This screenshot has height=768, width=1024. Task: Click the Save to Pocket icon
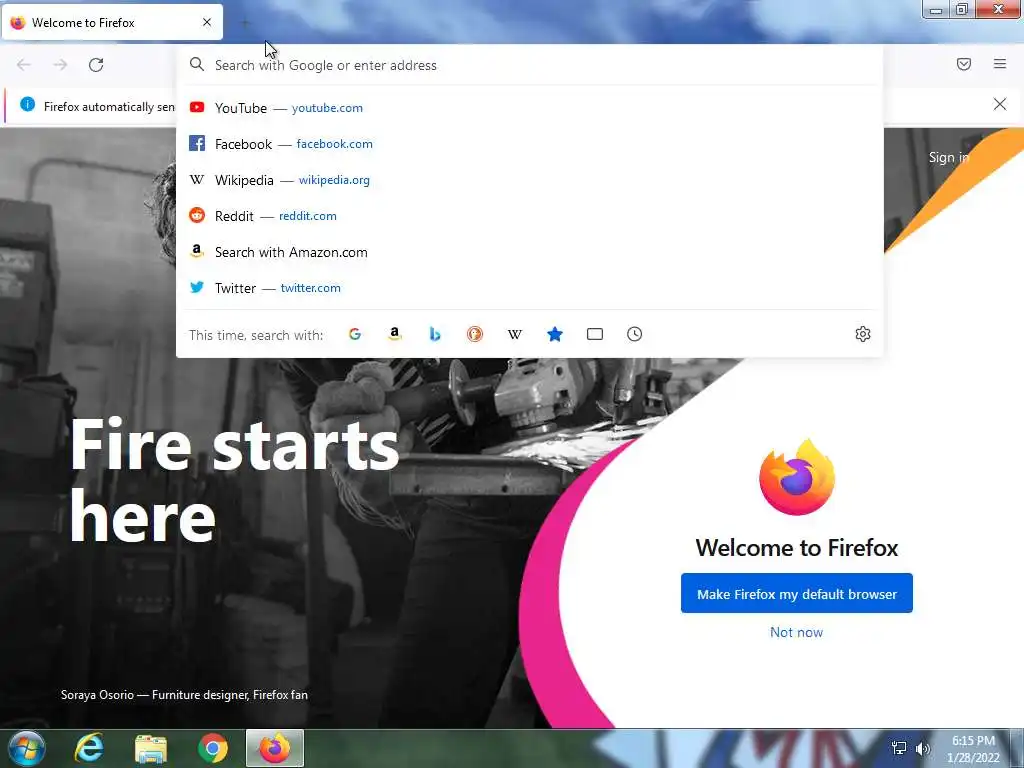tap(963, 64)
